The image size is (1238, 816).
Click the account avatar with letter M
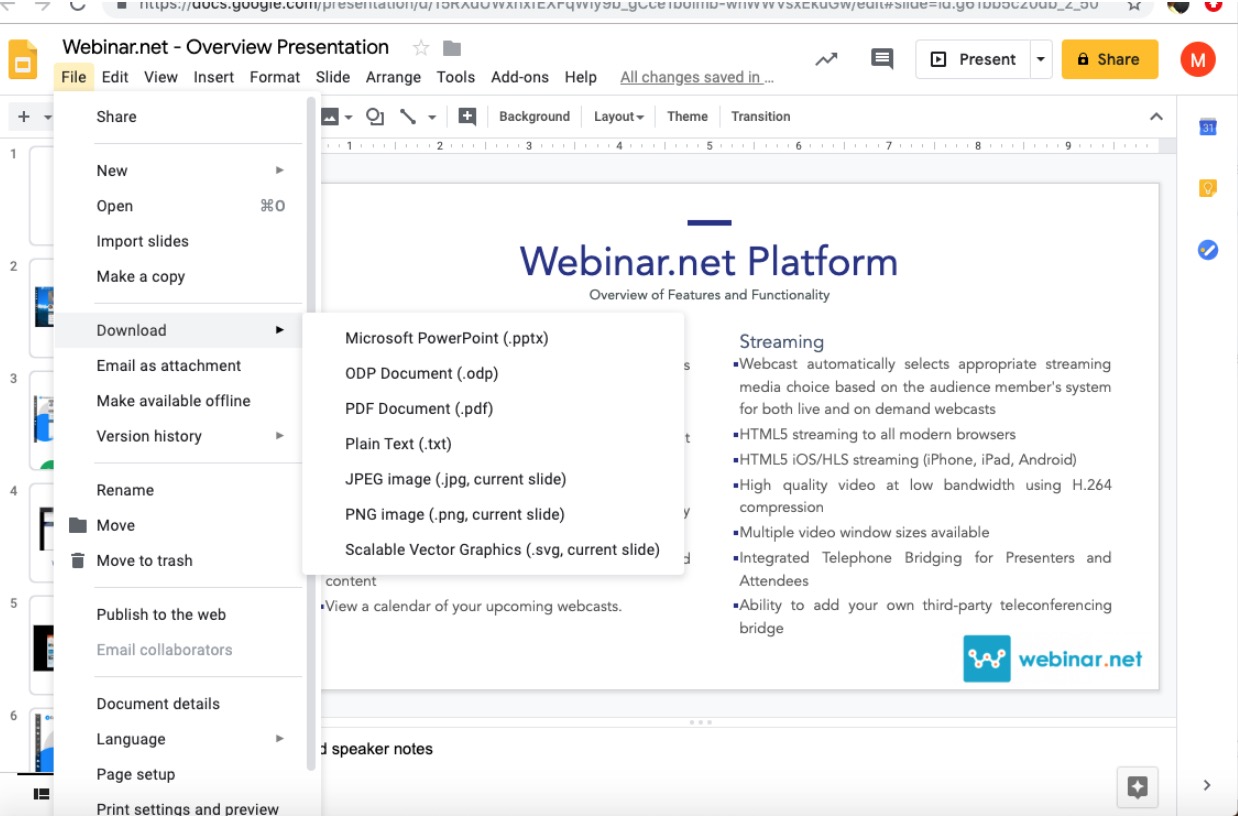pos(1197,60)
